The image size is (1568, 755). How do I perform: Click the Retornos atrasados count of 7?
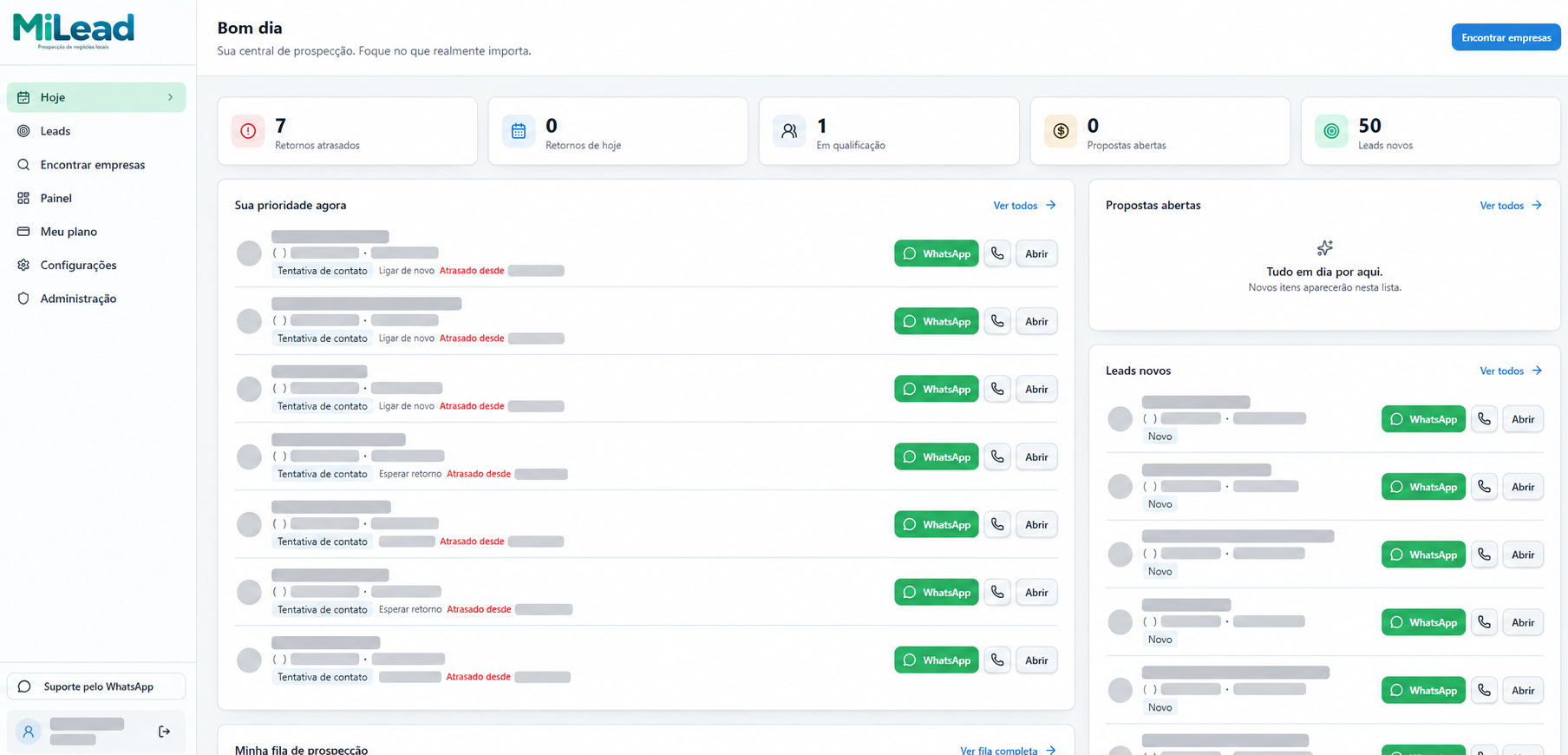pyautogui.click(x=280, y=126)
